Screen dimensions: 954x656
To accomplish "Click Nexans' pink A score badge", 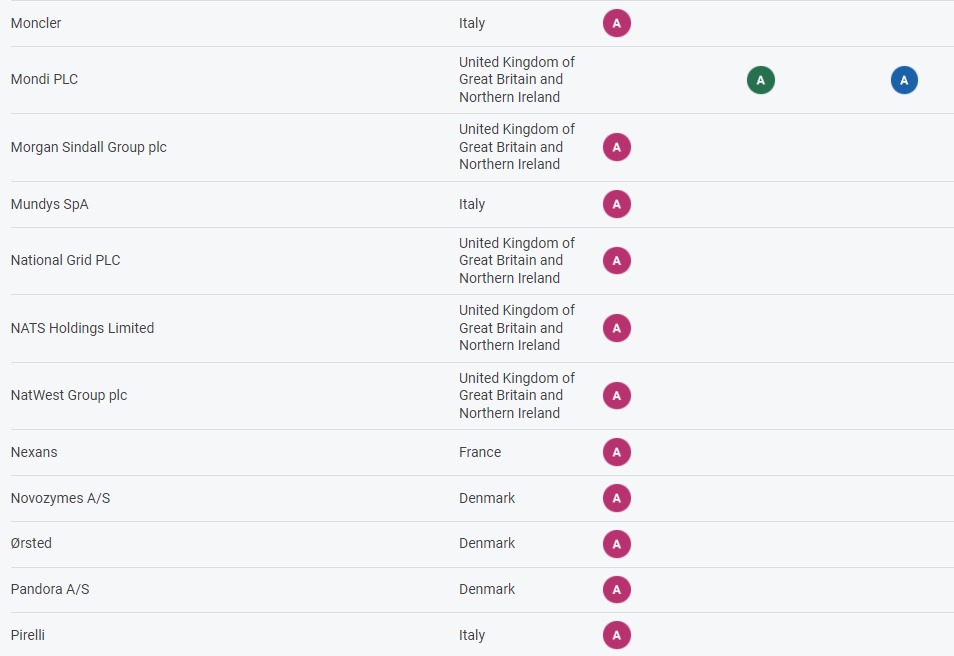I will coord(616,452).
